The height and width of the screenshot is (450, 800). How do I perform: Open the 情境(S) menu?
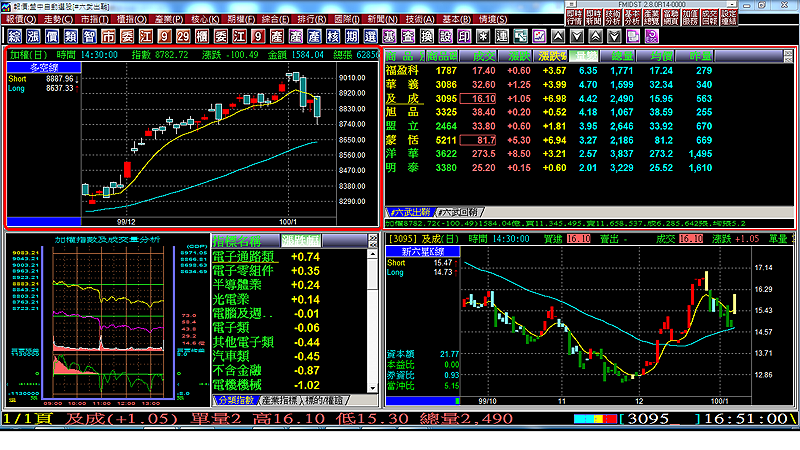tap(493, 19)
